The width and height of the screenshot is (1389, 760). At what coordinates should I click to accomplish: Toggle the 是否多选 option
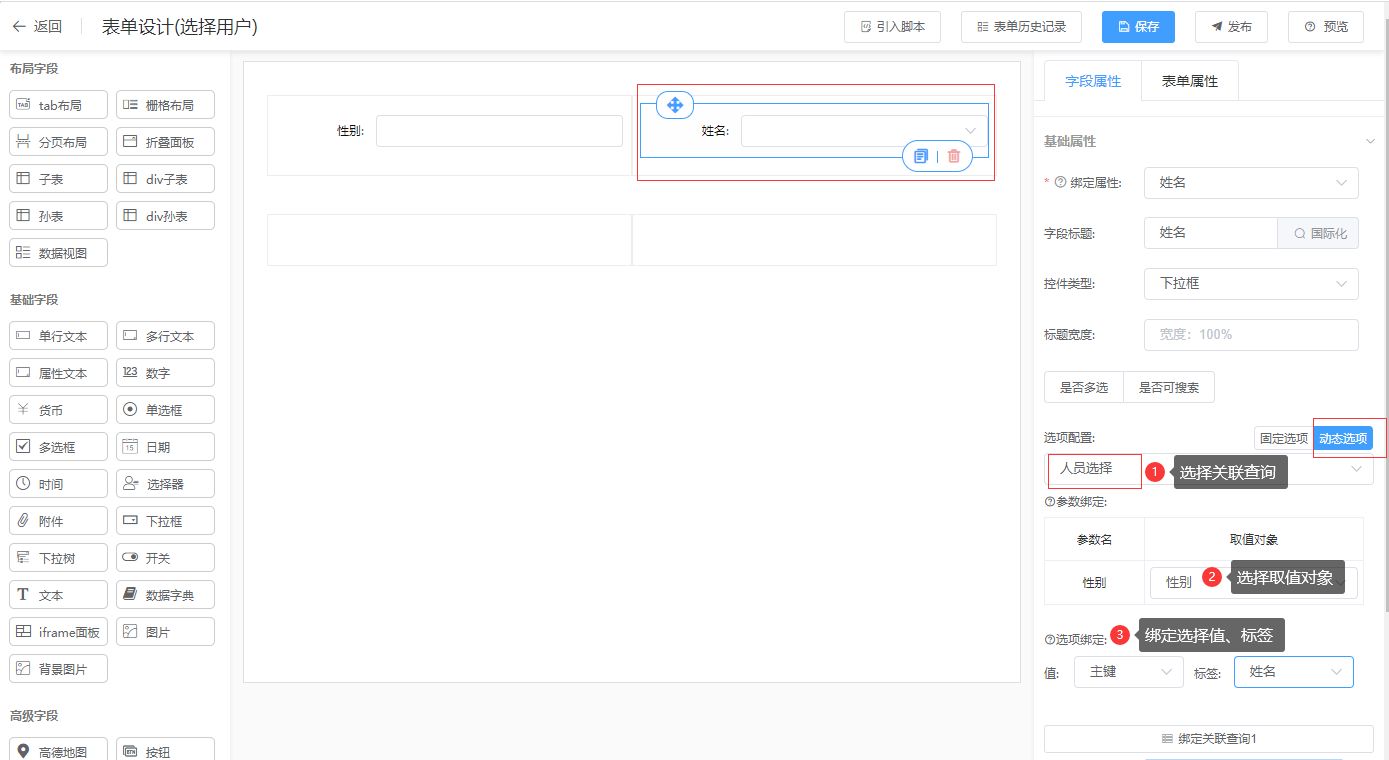[1083, 388]
